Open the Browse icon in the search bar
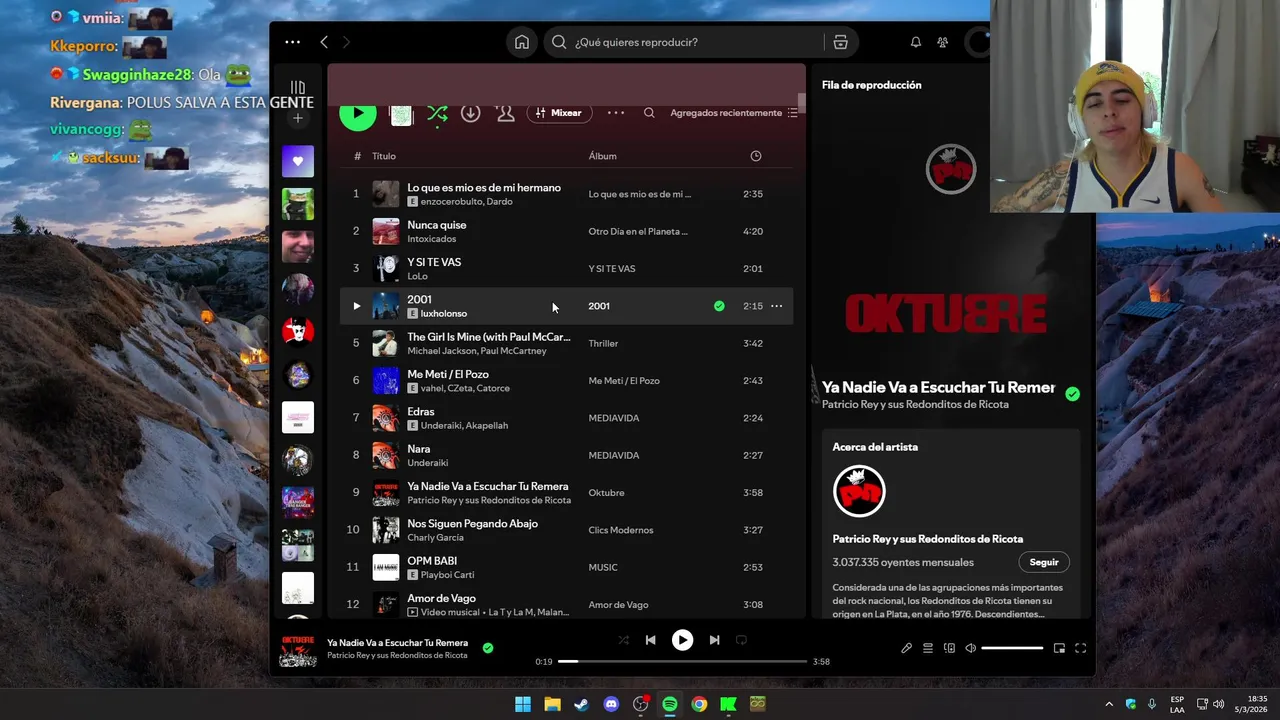The height and width of the screenshot is (720, 1280). pos(840,42)
